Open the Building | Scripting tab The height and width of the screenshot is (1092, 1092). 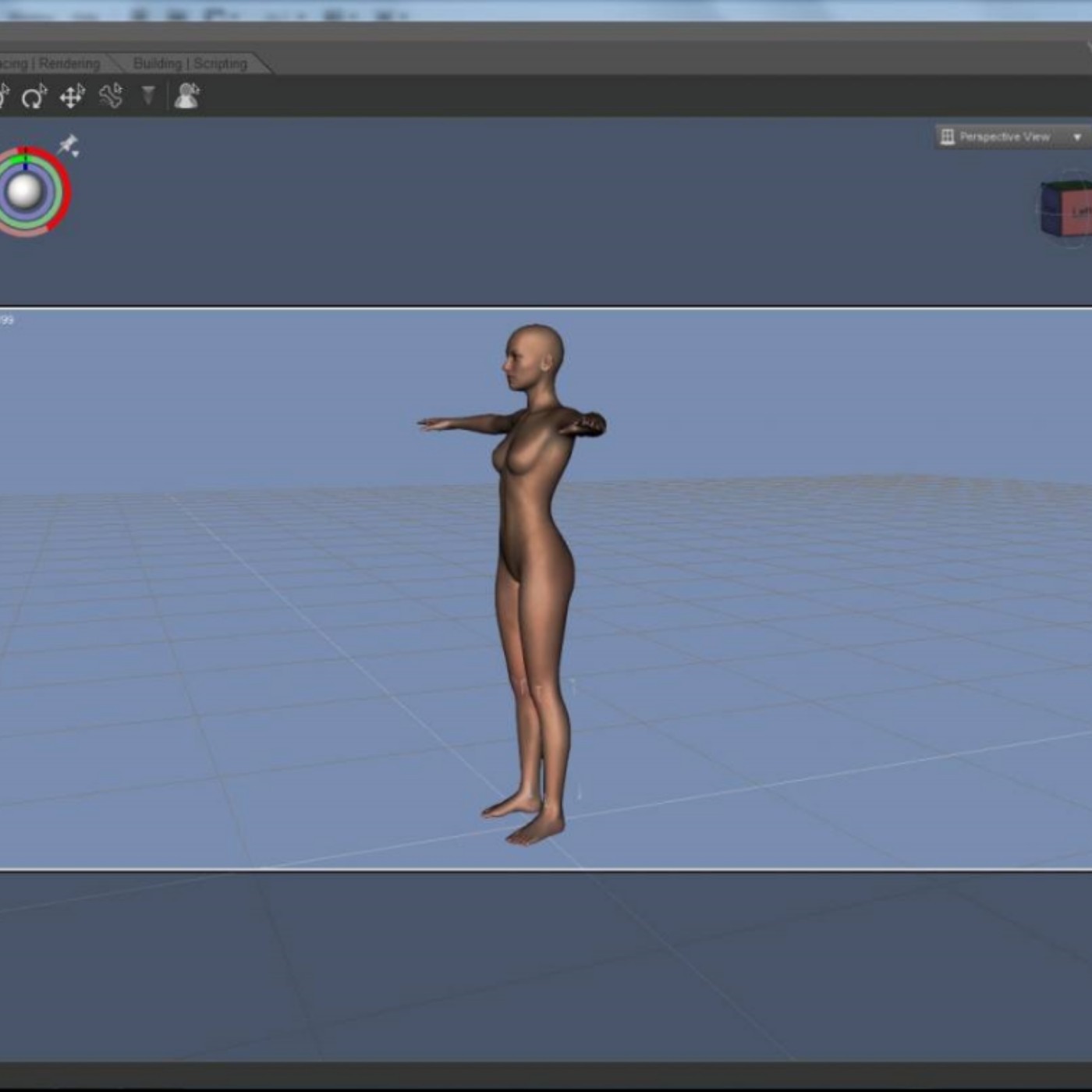coord(190,63)
